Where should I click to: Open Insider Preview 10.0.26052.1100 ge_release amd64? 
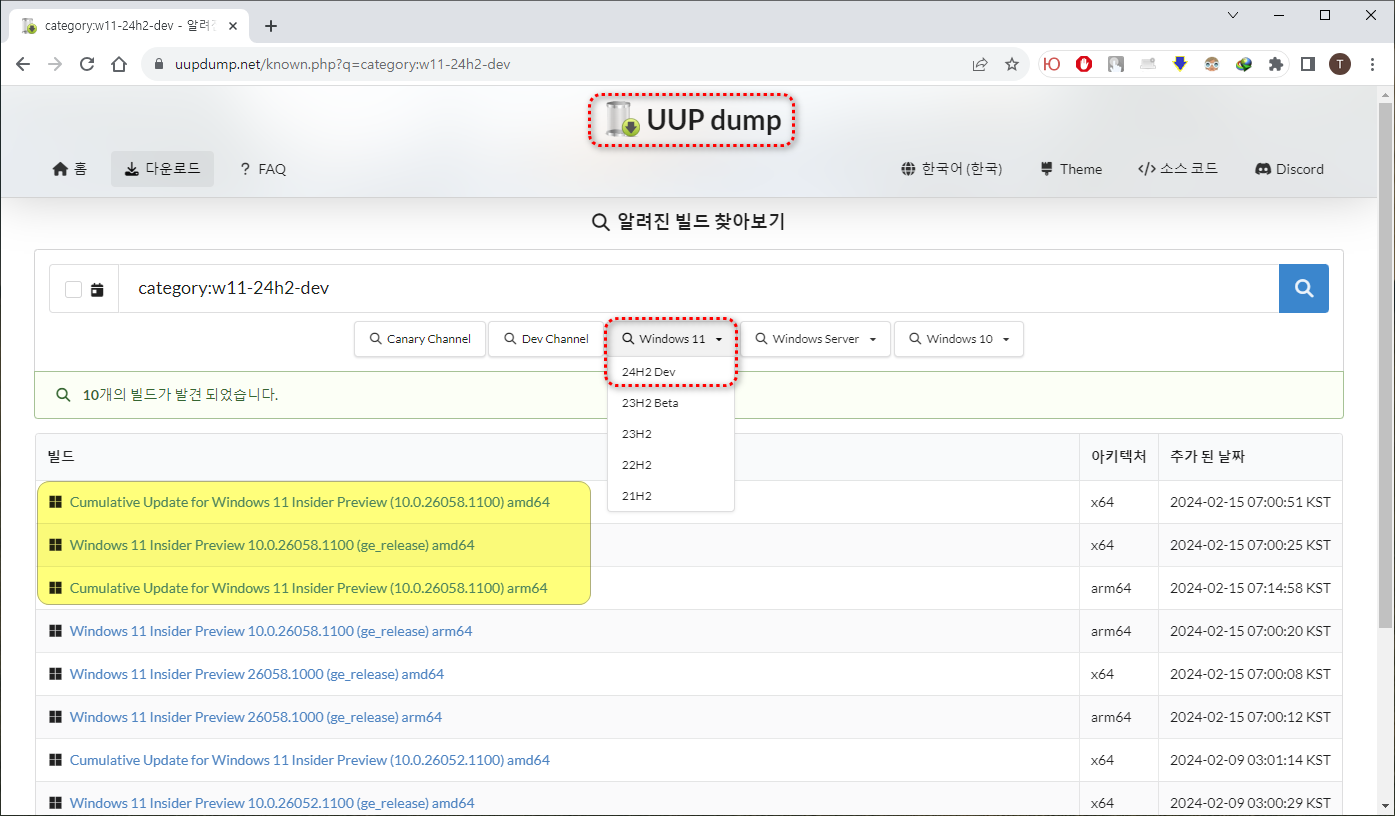click(272, 803)
